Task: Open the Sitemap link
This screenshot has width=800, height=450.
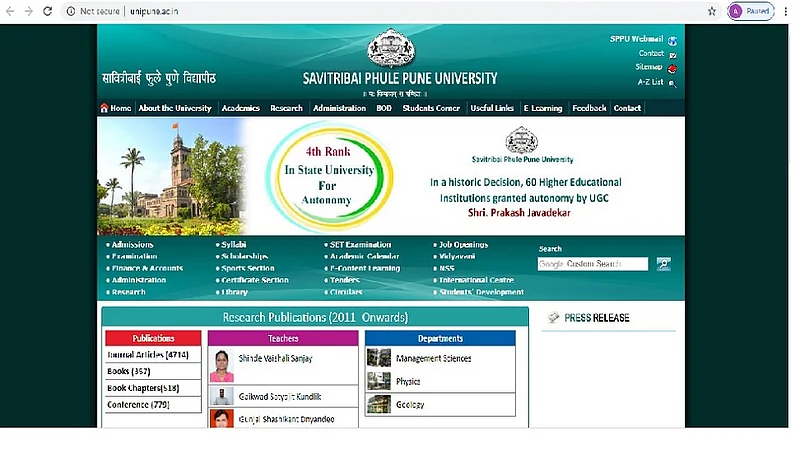Action: pyautogui.click(x=648, y=67)
